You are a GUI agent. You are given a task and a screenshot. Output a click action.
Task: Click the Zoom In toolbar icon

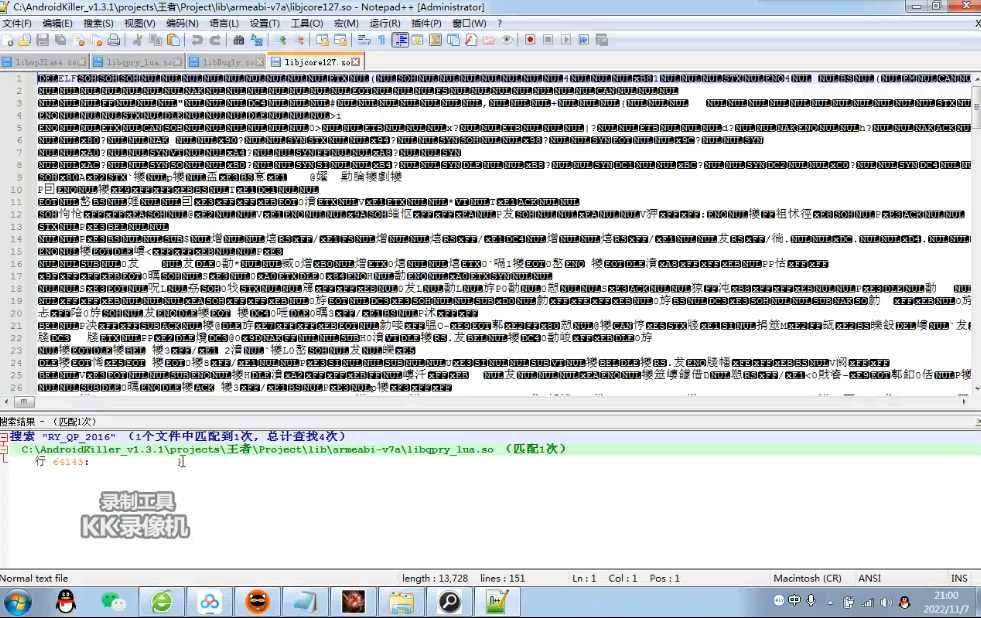[x=281, y=40]
